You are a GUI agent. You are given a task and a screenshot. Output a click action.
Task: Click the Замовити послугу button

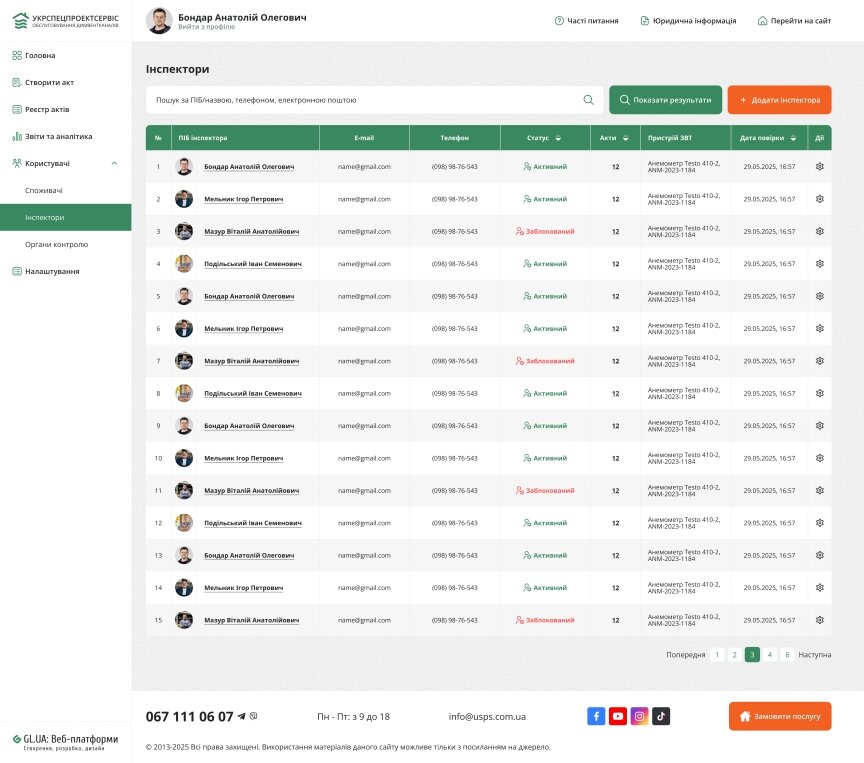(780, 716)
